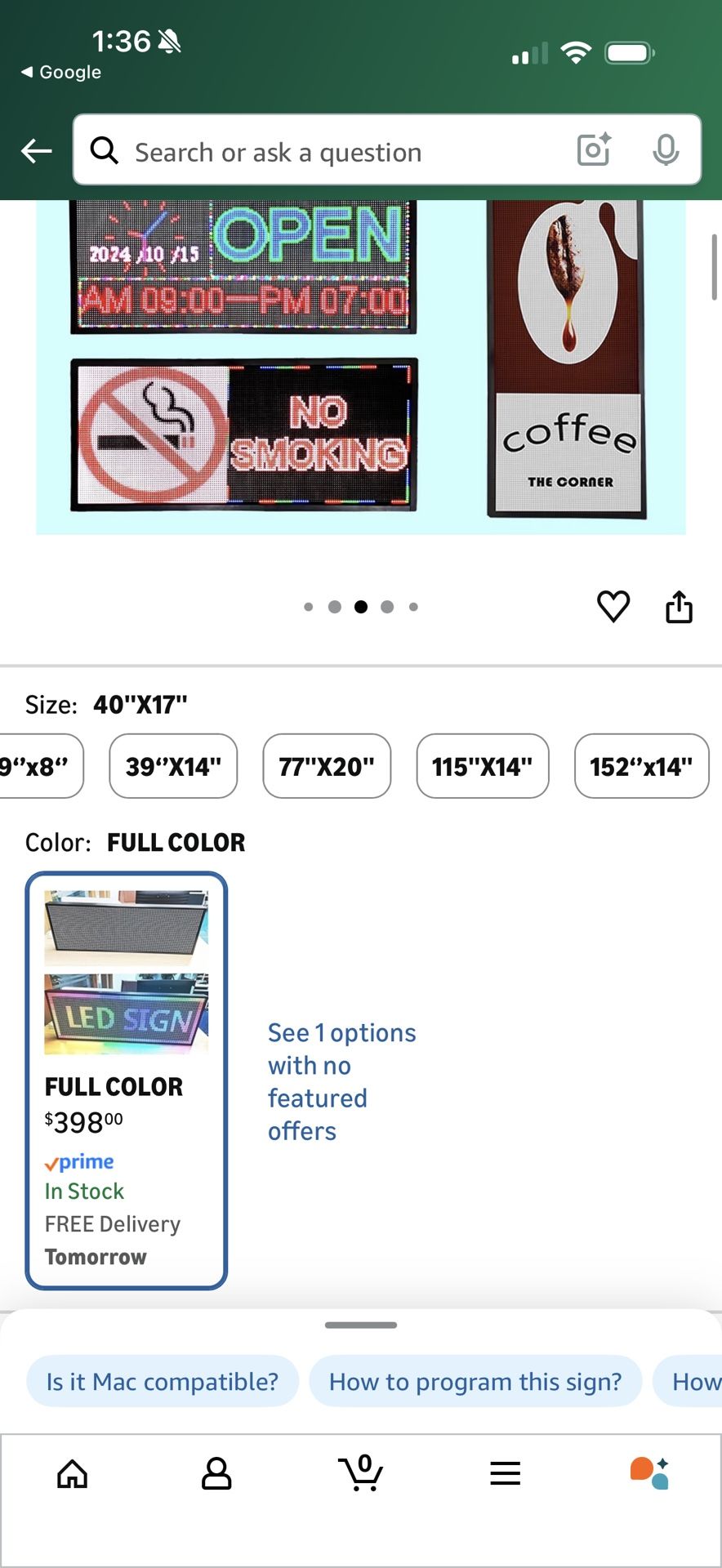Expand the bottom sheet drag handle

click(361, 1325)
